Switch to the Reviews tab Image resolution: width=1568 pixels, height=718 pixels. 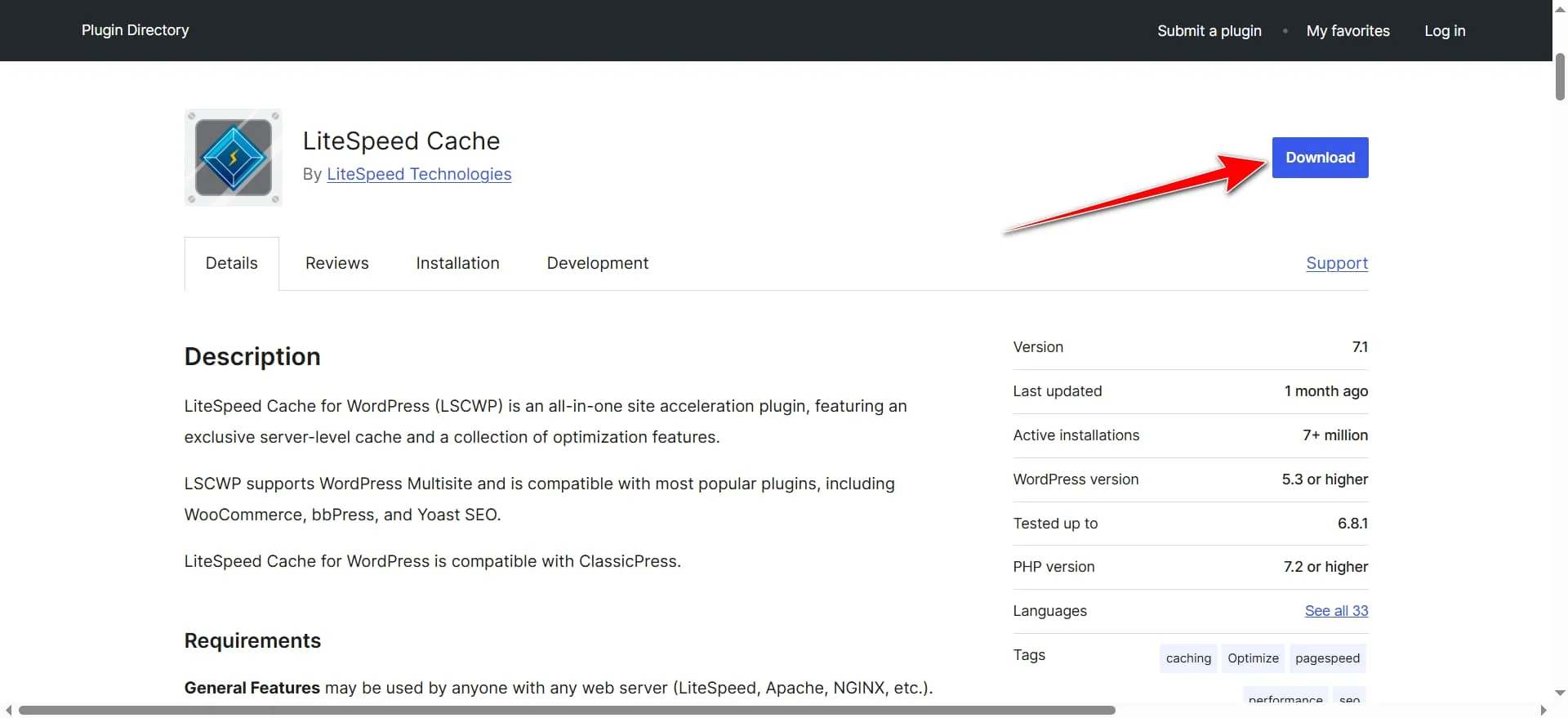tap(337, 263)
